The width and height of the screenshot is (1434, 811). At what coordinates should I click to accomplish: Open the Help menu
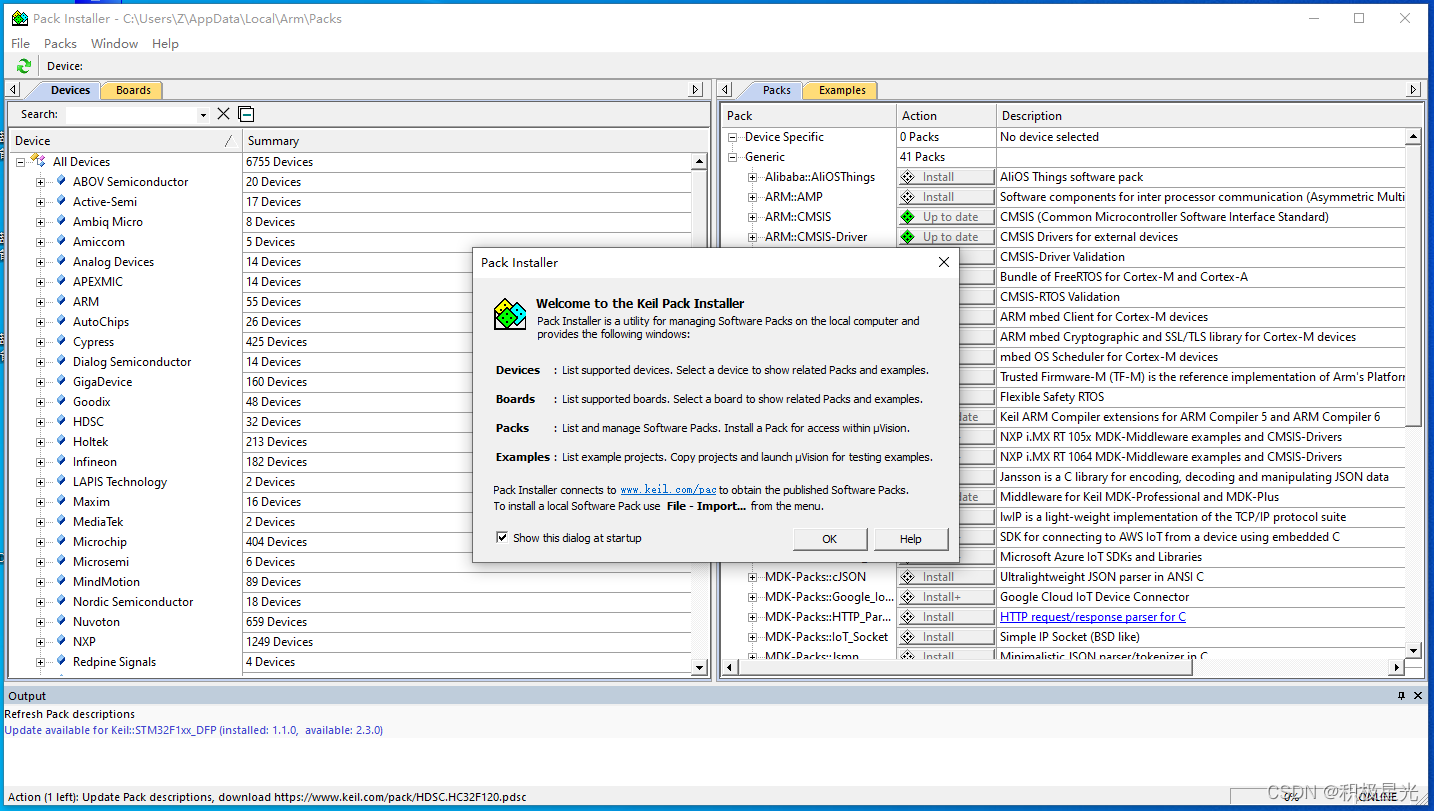coord(165,43)
